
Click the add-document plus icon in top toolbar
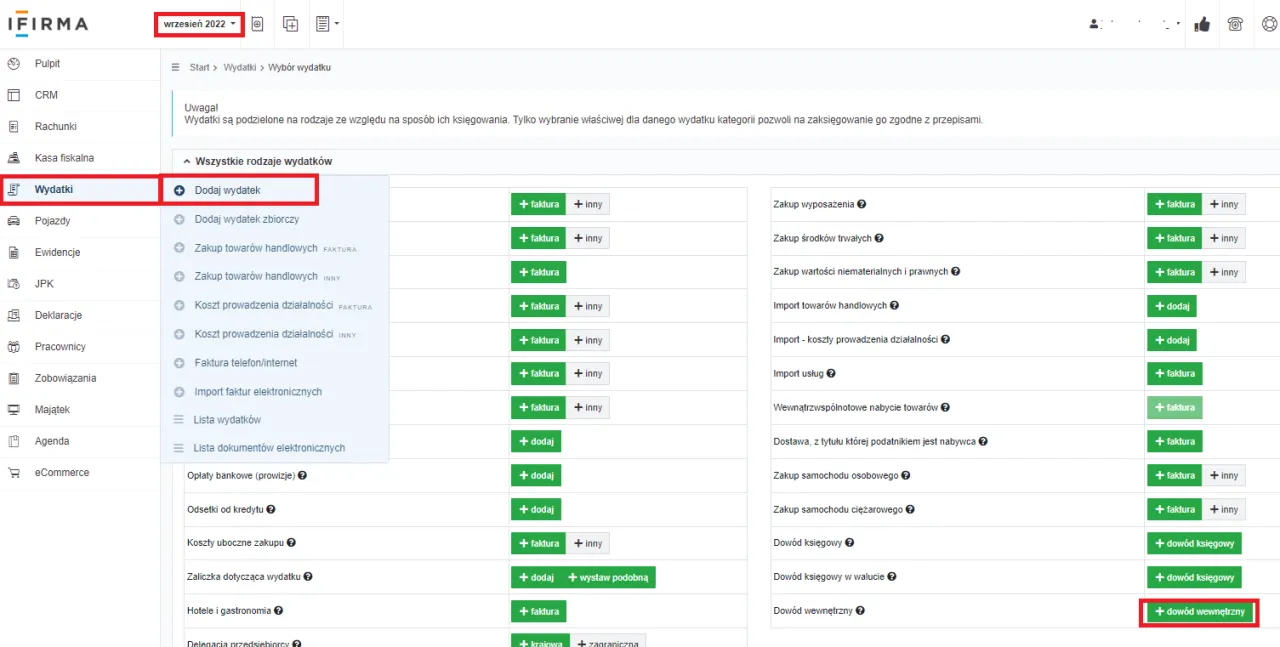290,24
